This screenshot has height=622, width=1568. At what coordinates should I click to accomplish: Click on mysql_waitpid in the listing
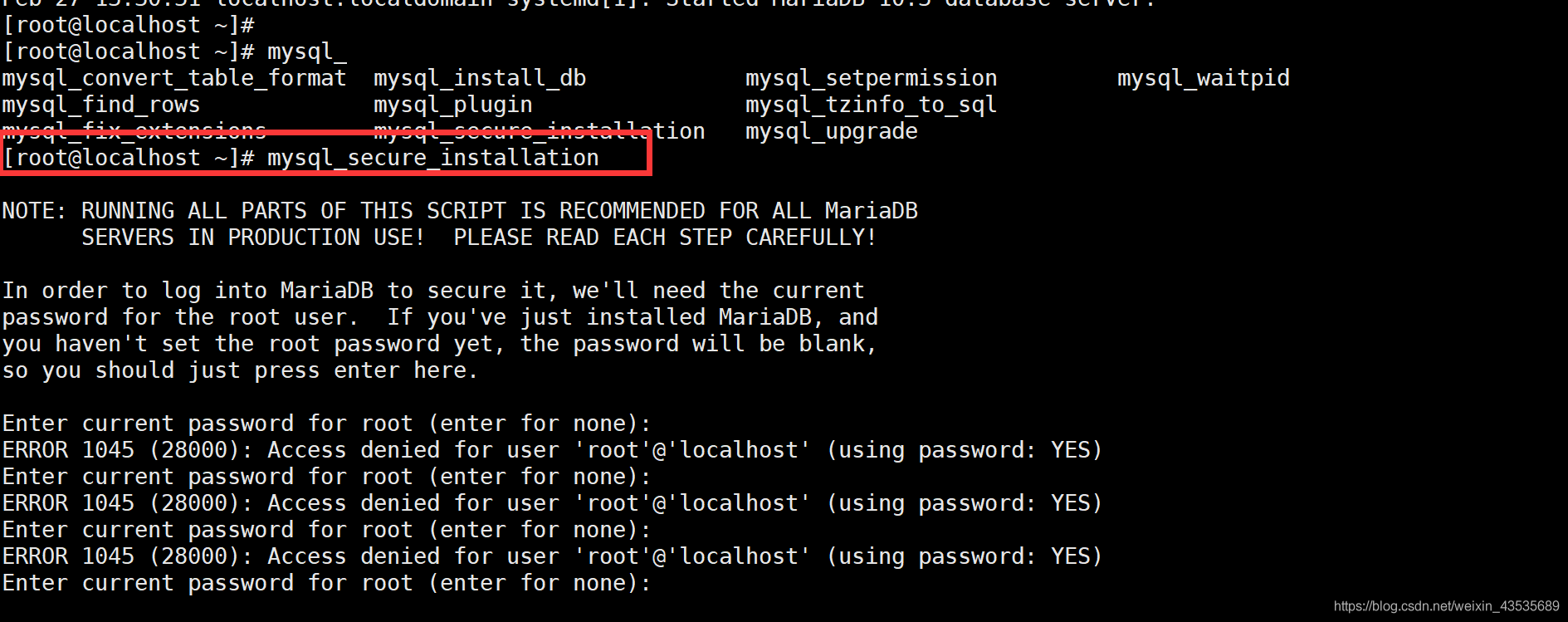pos(1204,78)
